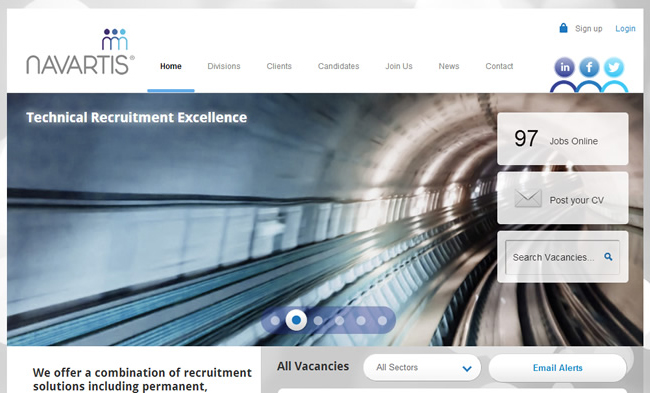Screen dimensions: 650x393
Task: Select the sixth carousel slide dot
Action: pos(382,320)
